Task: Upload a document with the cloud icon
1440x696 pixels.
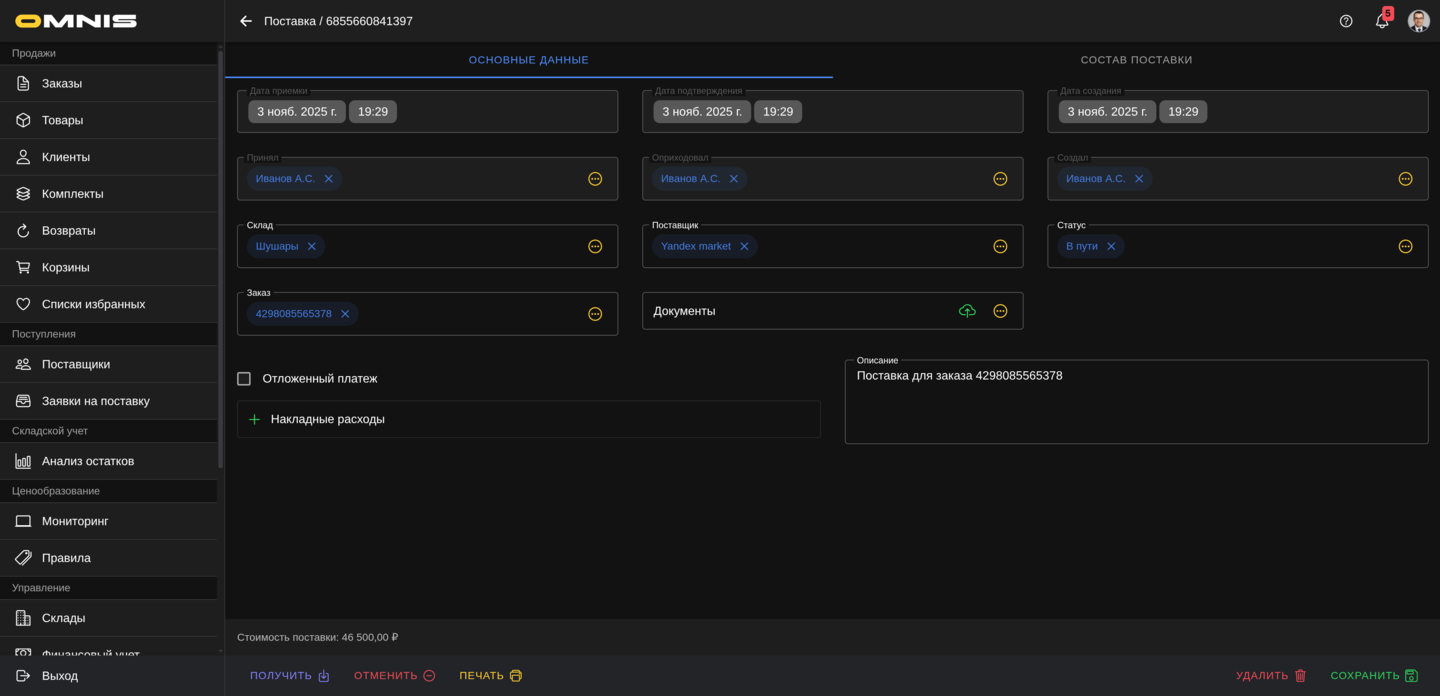Action: tap(967, 311)
